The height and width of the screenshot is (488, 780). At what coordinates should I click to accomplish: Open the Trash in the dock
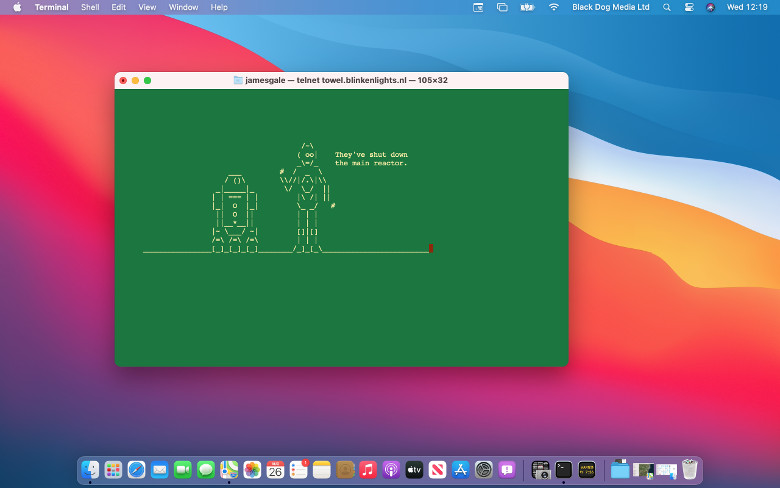(690, 469)
